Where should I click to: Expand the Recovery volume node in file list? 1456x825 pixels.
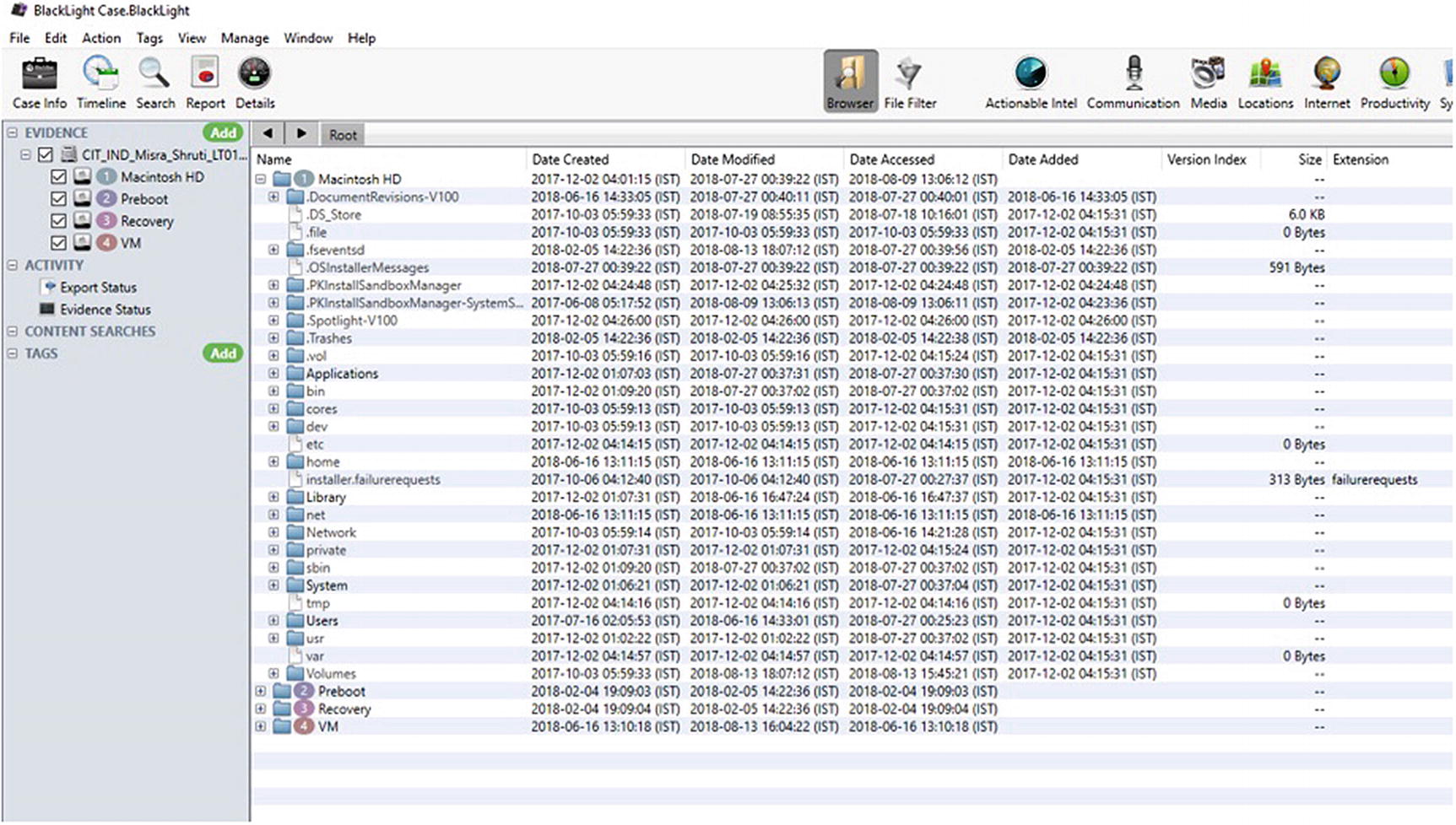click(x=261, y=709)
